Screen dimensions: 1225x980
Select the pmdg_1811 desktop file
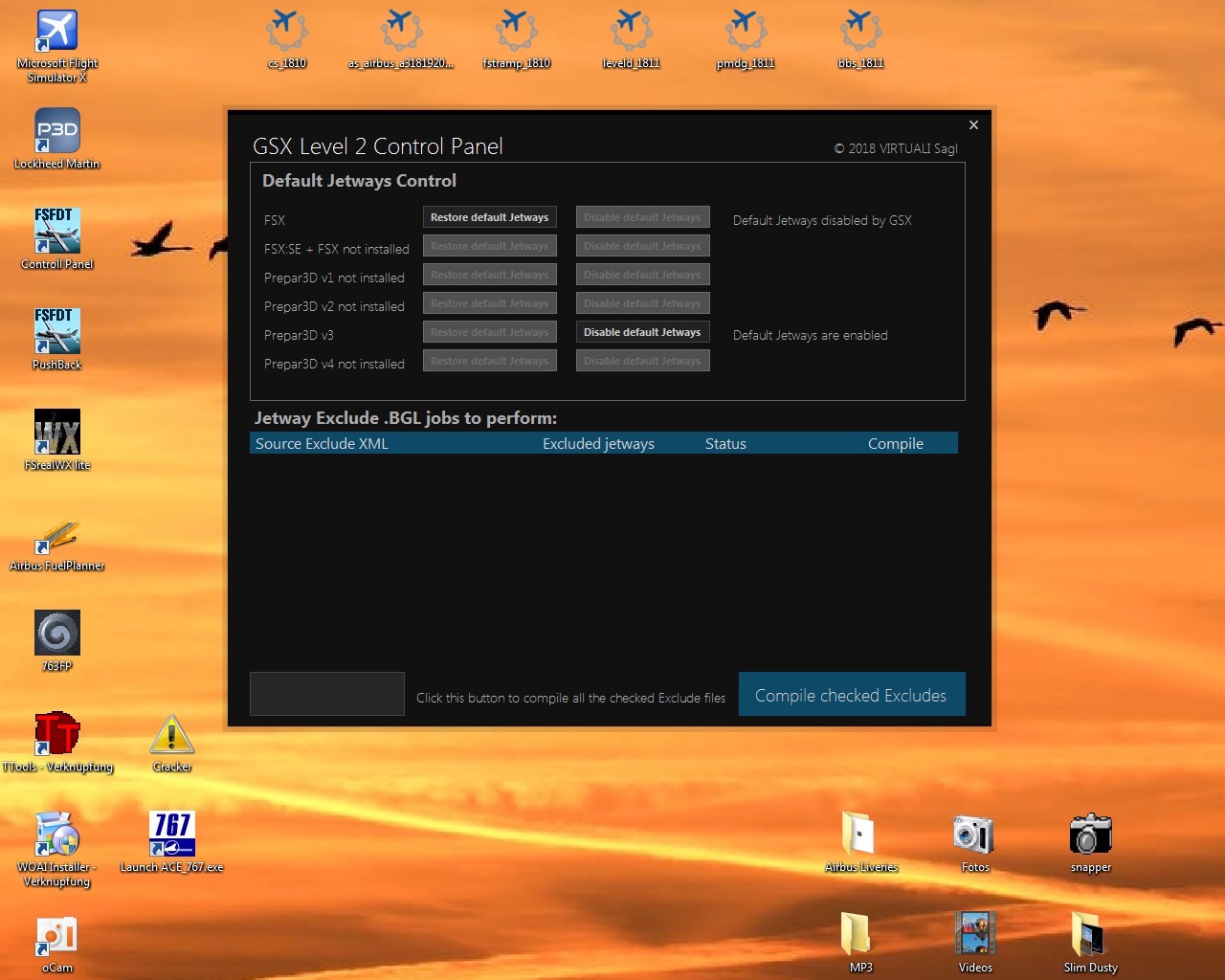click(x=746, y=33)
